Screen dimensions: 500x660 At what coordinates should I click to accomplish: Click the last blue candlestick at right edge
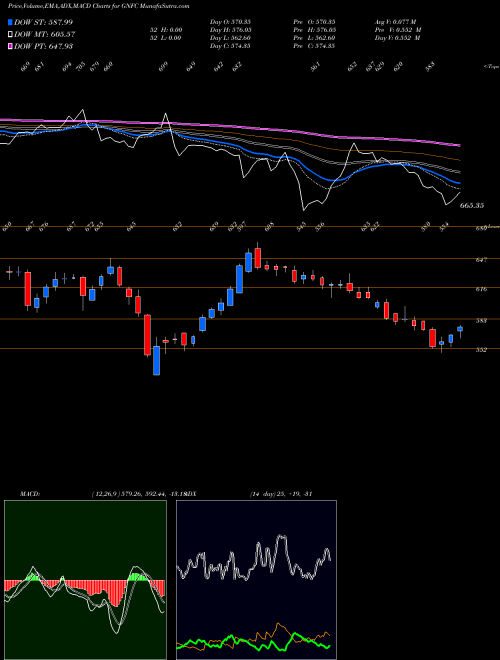[x=460, y=329]
